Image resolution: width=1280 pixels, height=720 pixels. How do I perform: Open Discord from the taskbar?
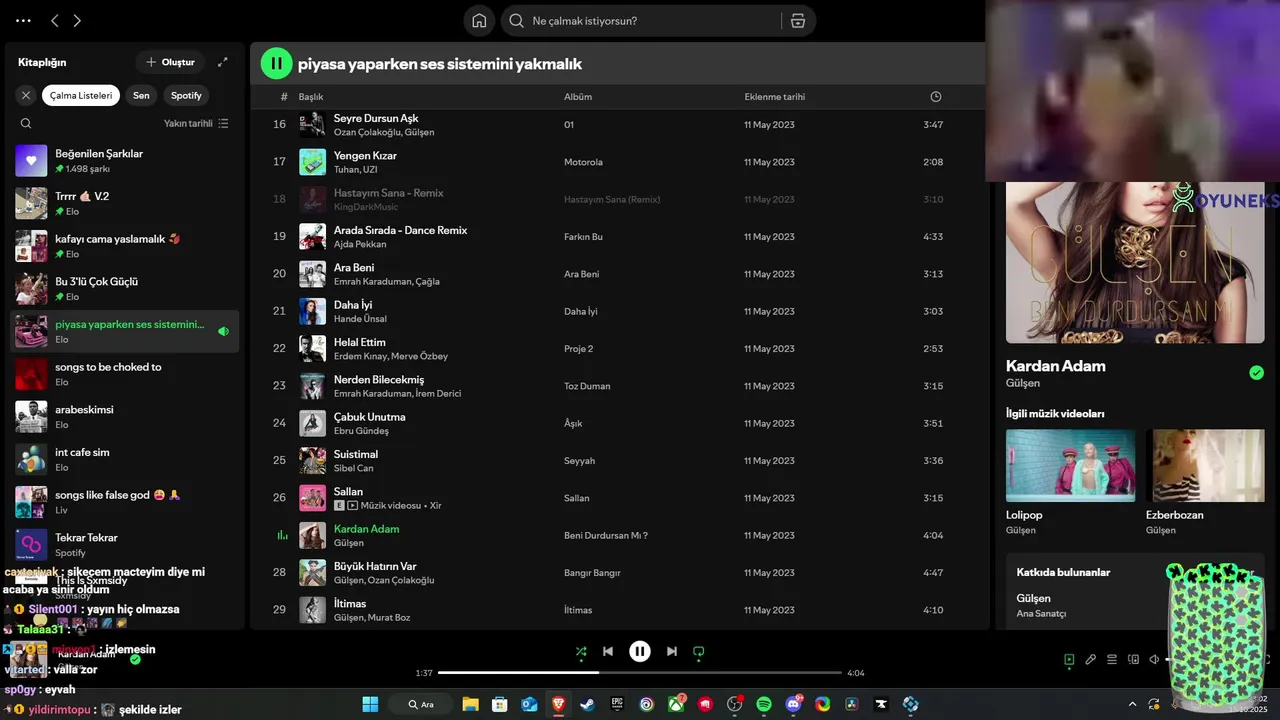click(x=794, y=704)
